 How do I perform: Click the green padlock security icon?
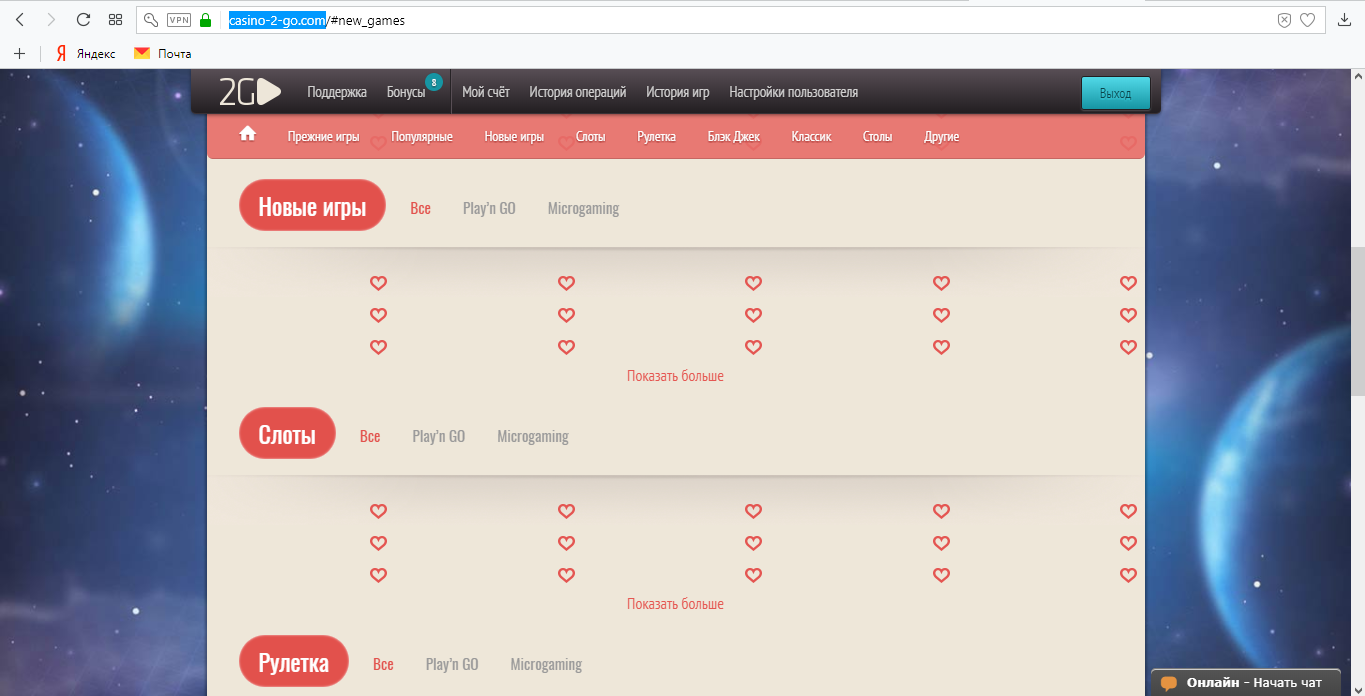pos(206,20)
